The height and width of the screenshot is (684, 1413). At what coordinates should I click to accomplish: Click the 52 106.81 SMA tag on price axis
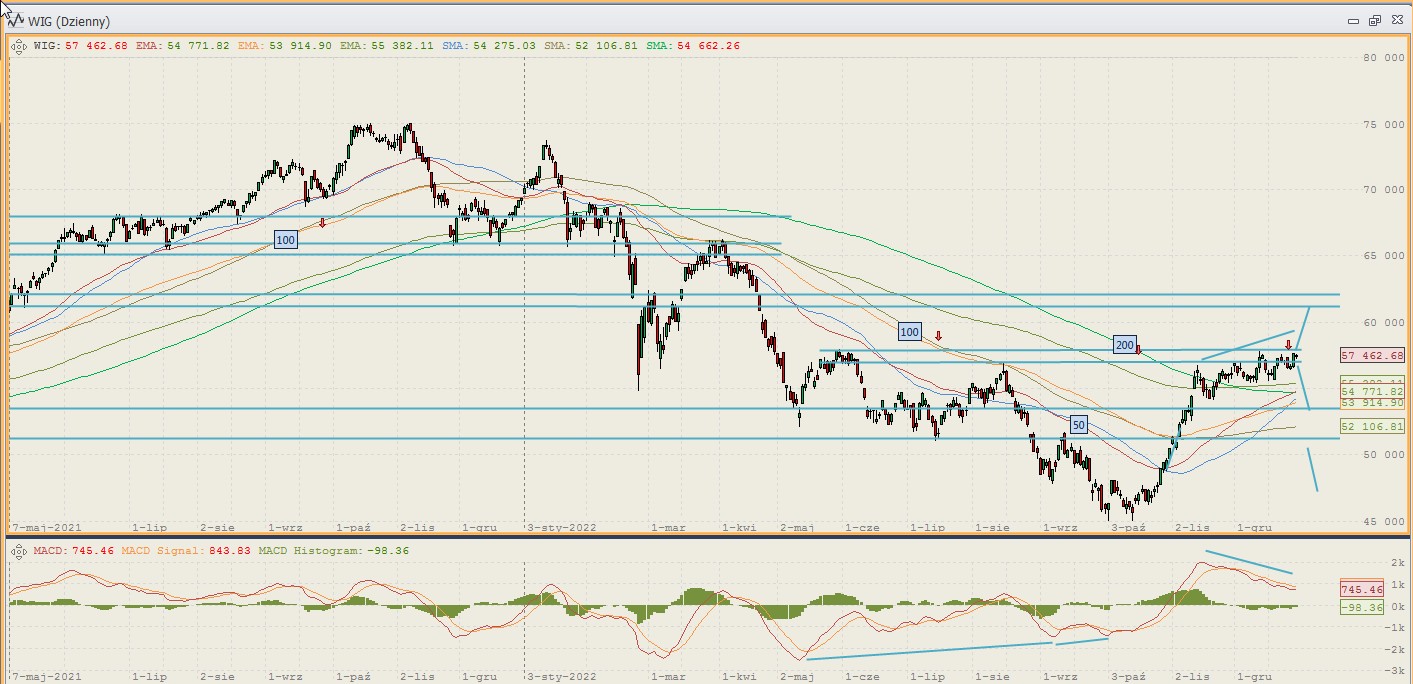point(1372,426)
